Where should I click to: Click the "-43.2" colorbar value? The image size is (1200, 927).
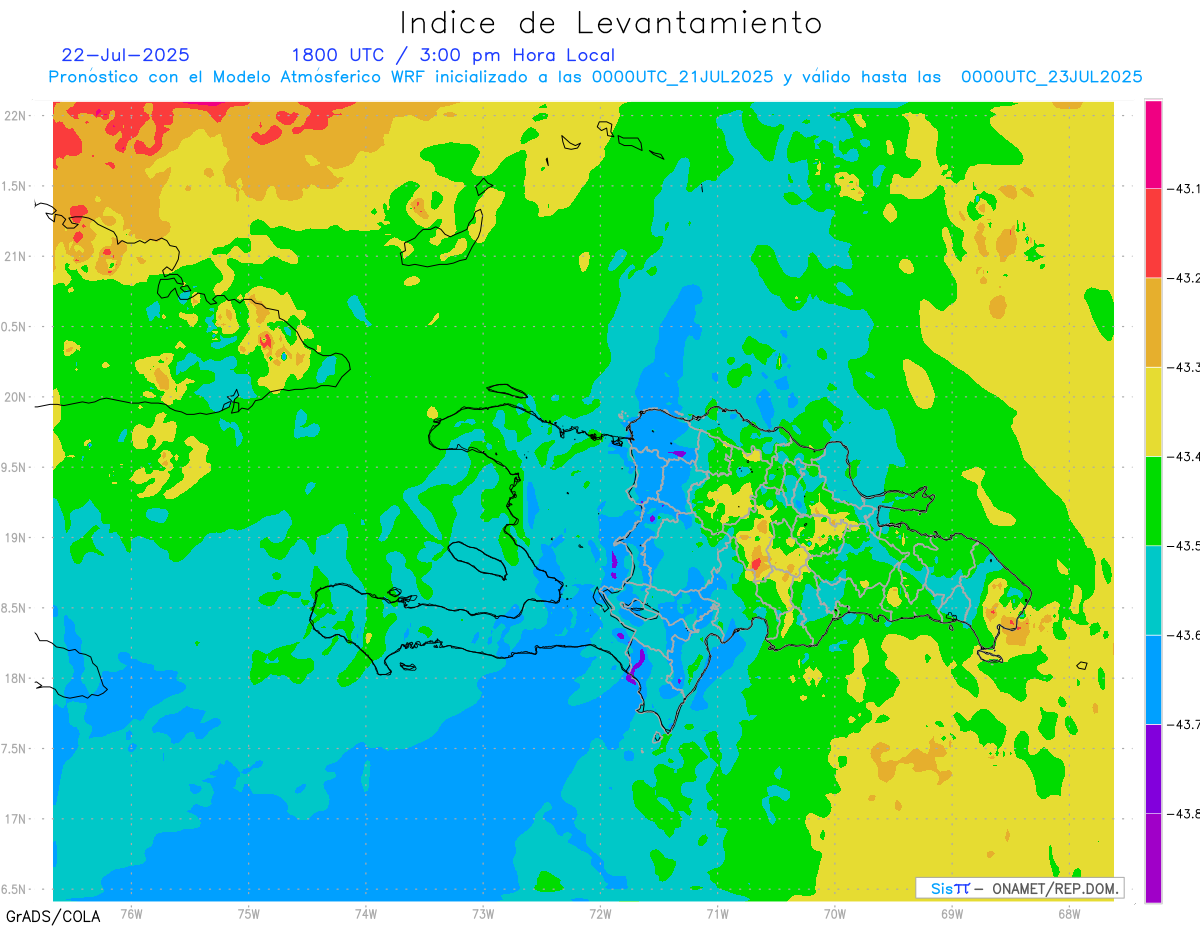(1184, 278)
